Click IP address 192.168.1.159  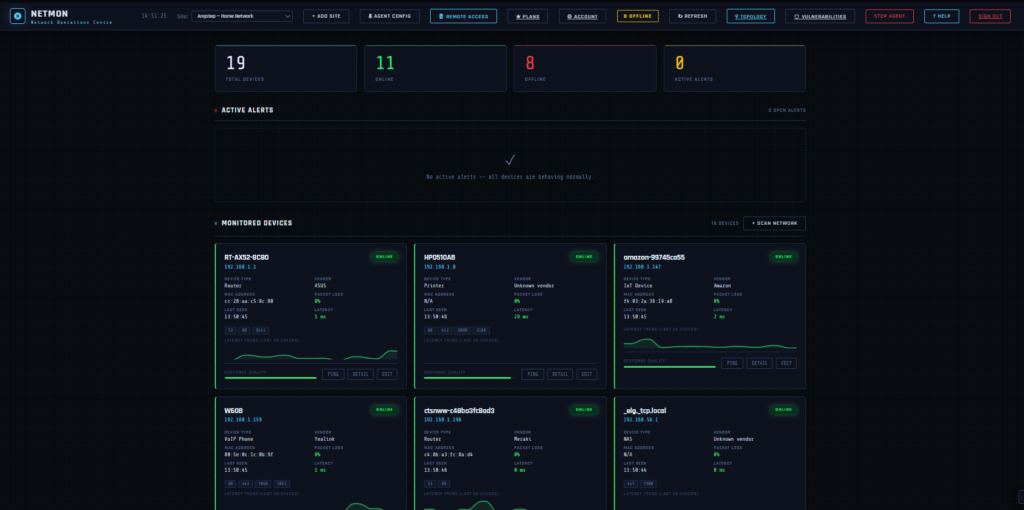click(x=242, y=420)
